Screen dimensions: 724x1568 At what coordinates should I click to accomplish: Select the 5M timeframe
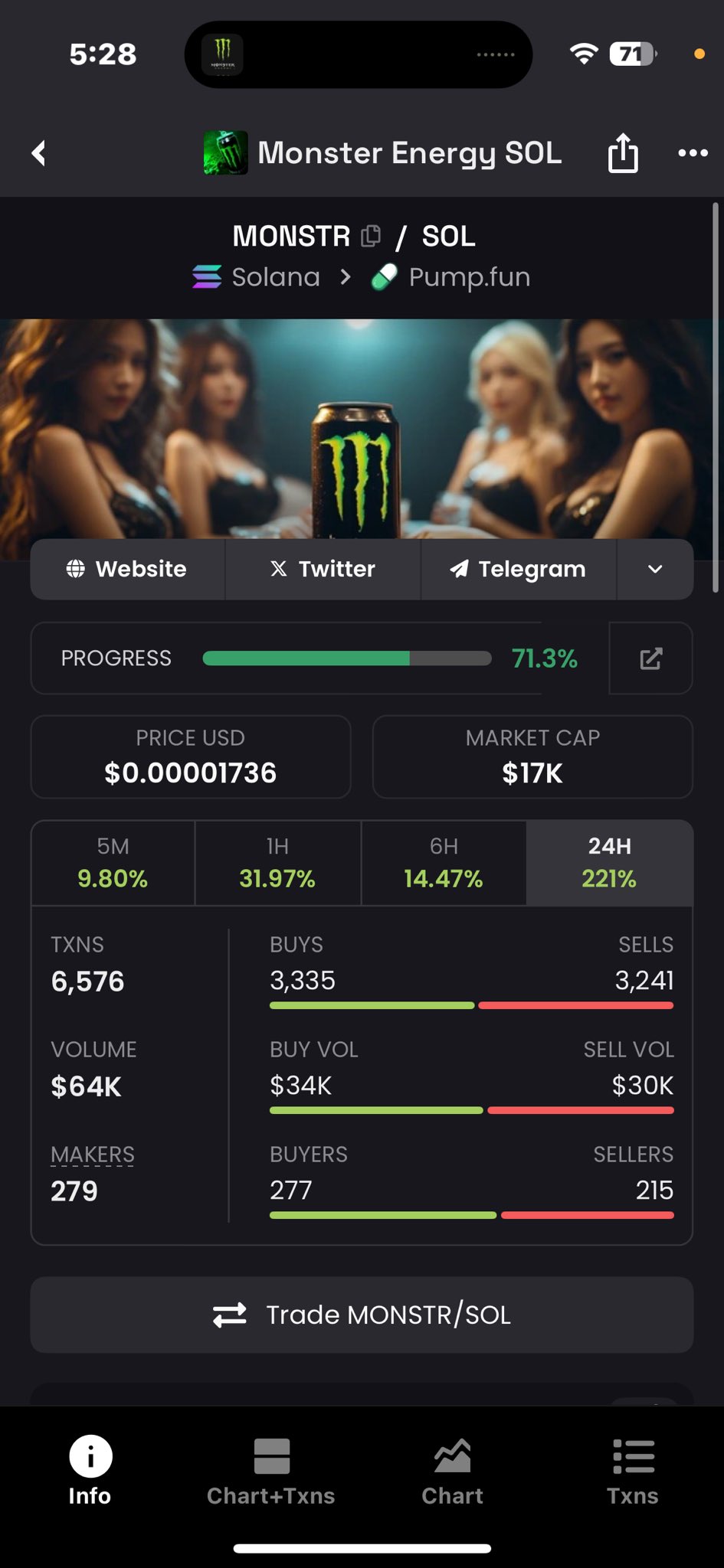(113, 863)
